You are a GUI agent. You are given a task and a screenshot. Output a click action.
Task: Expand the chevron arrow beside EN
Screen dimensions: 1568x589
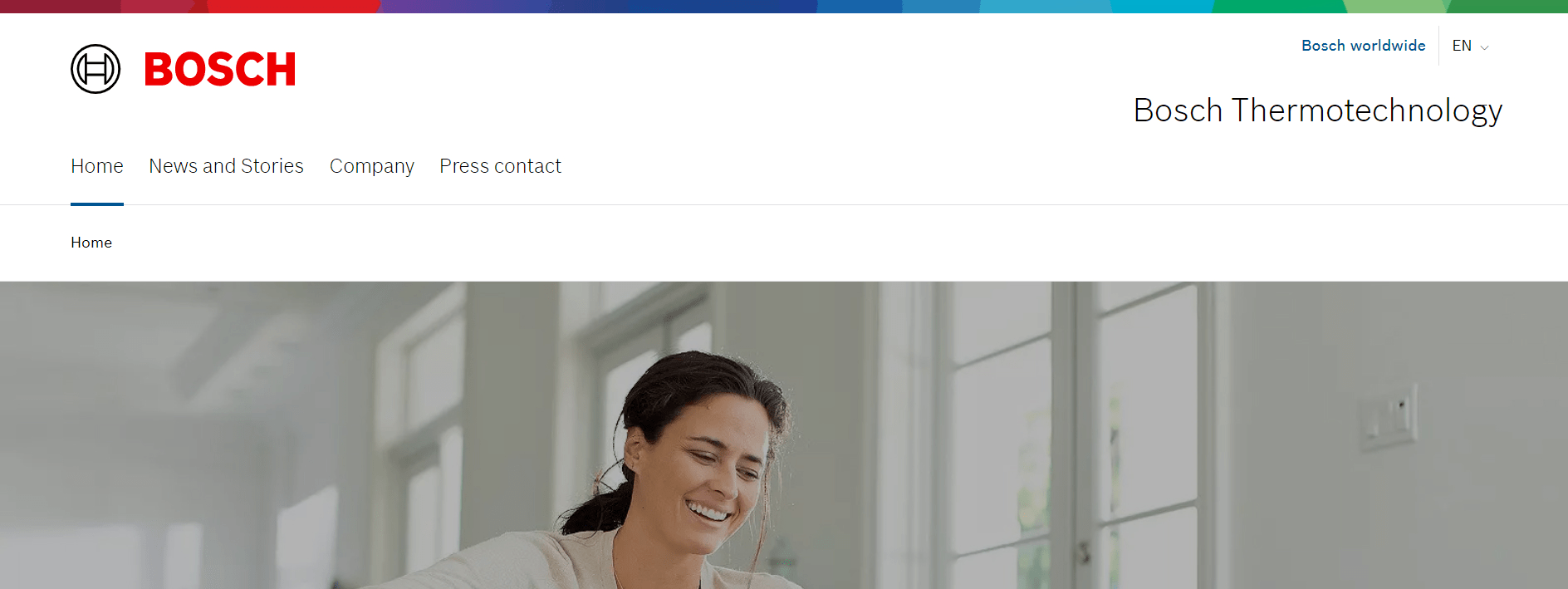(1484, 47)
